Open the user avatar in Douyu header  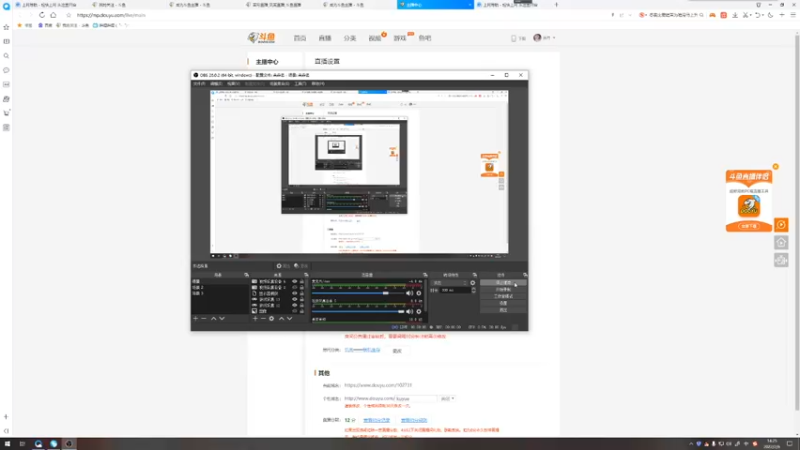pyautogui.click(x=537, y=38)
